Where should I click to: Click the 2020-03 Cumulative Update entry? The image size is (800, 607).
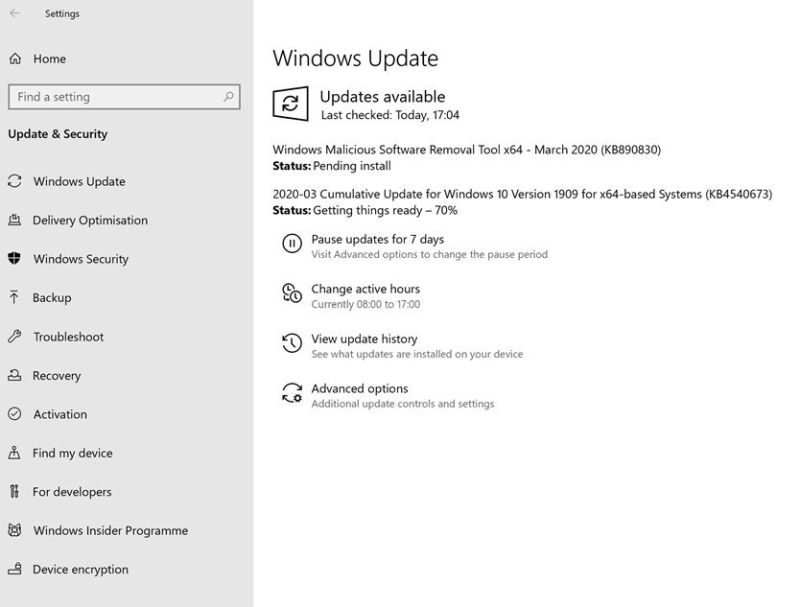[522, 194]
